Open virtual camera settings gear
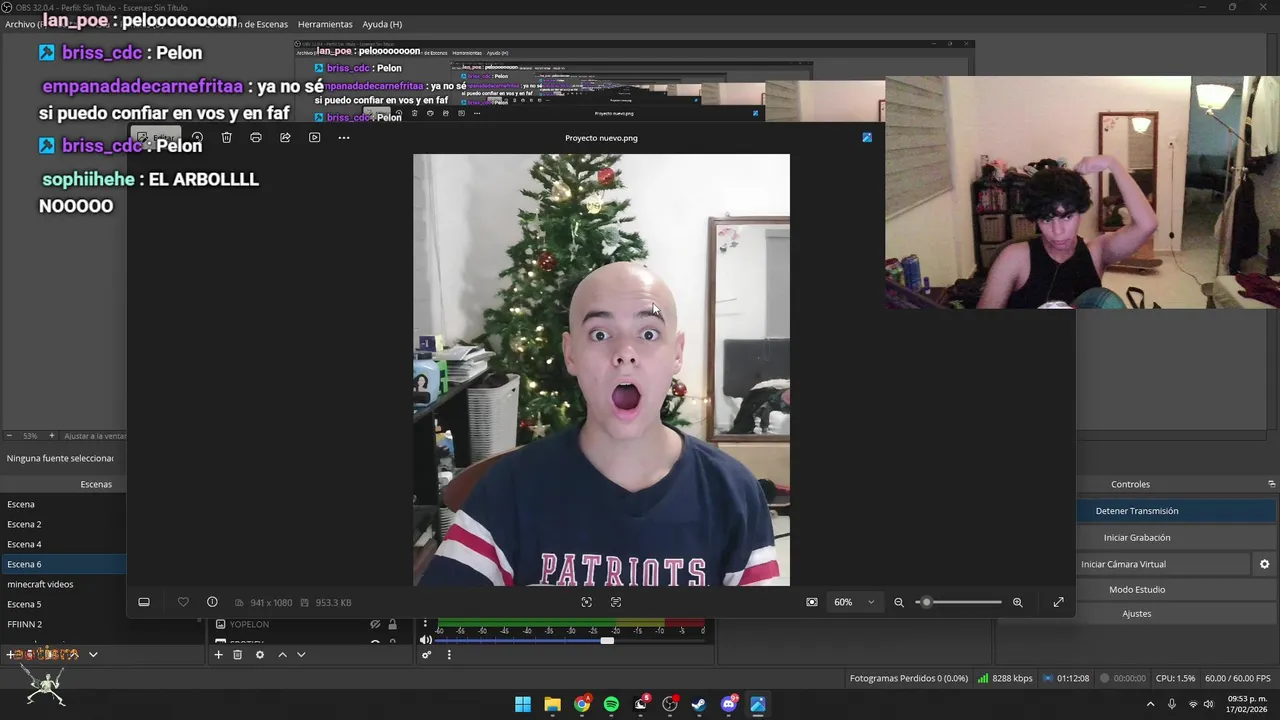1280x720 pixels. point(1264,564)
